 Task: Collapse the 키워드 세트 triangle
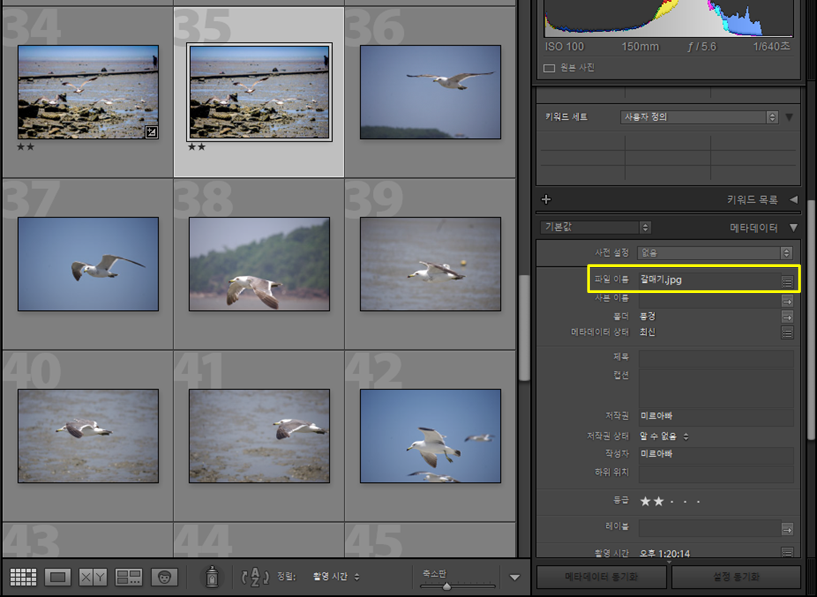(789, 117)
